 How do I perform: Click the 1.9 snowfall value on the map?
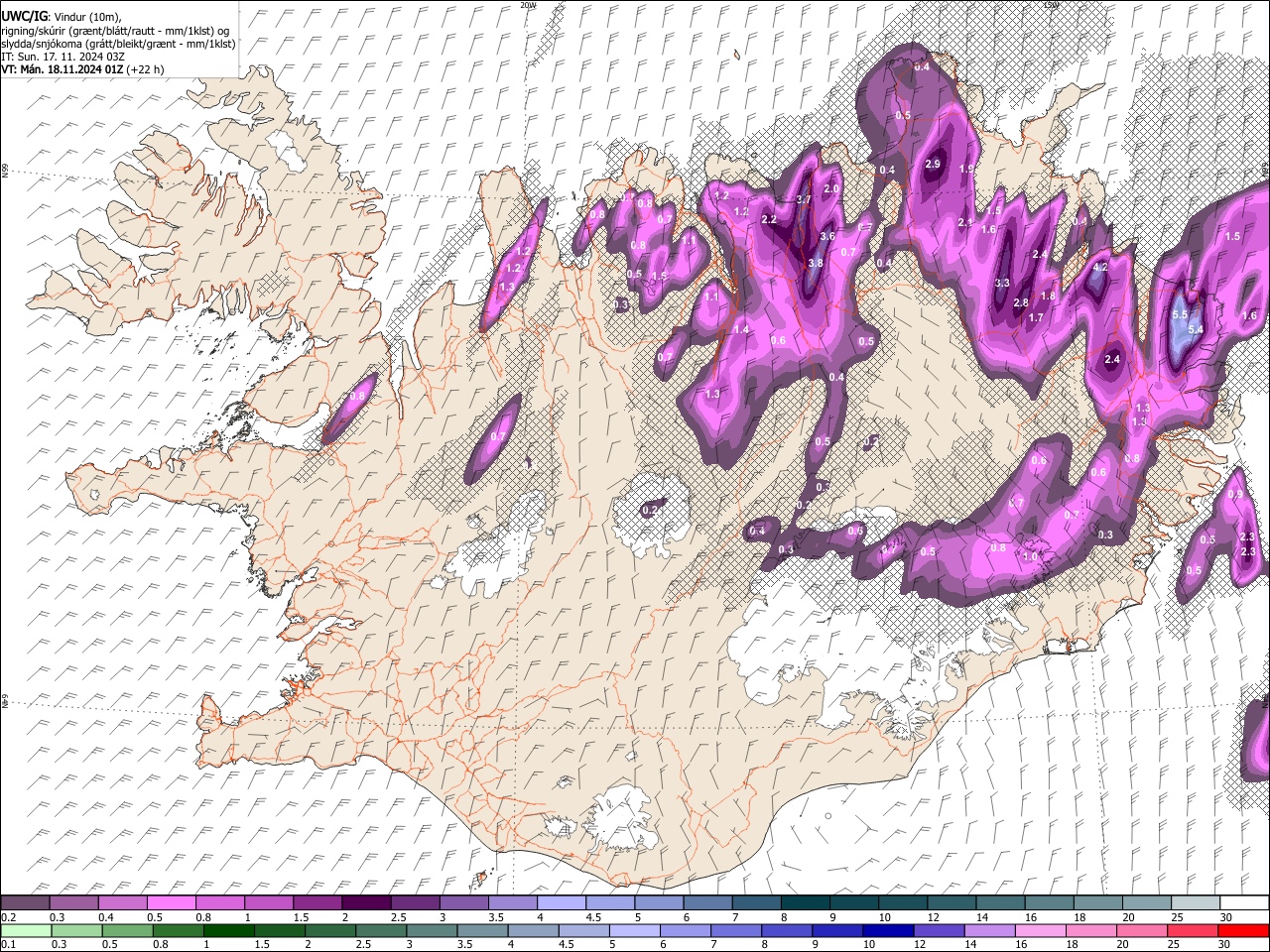click(x=966, y=170)
